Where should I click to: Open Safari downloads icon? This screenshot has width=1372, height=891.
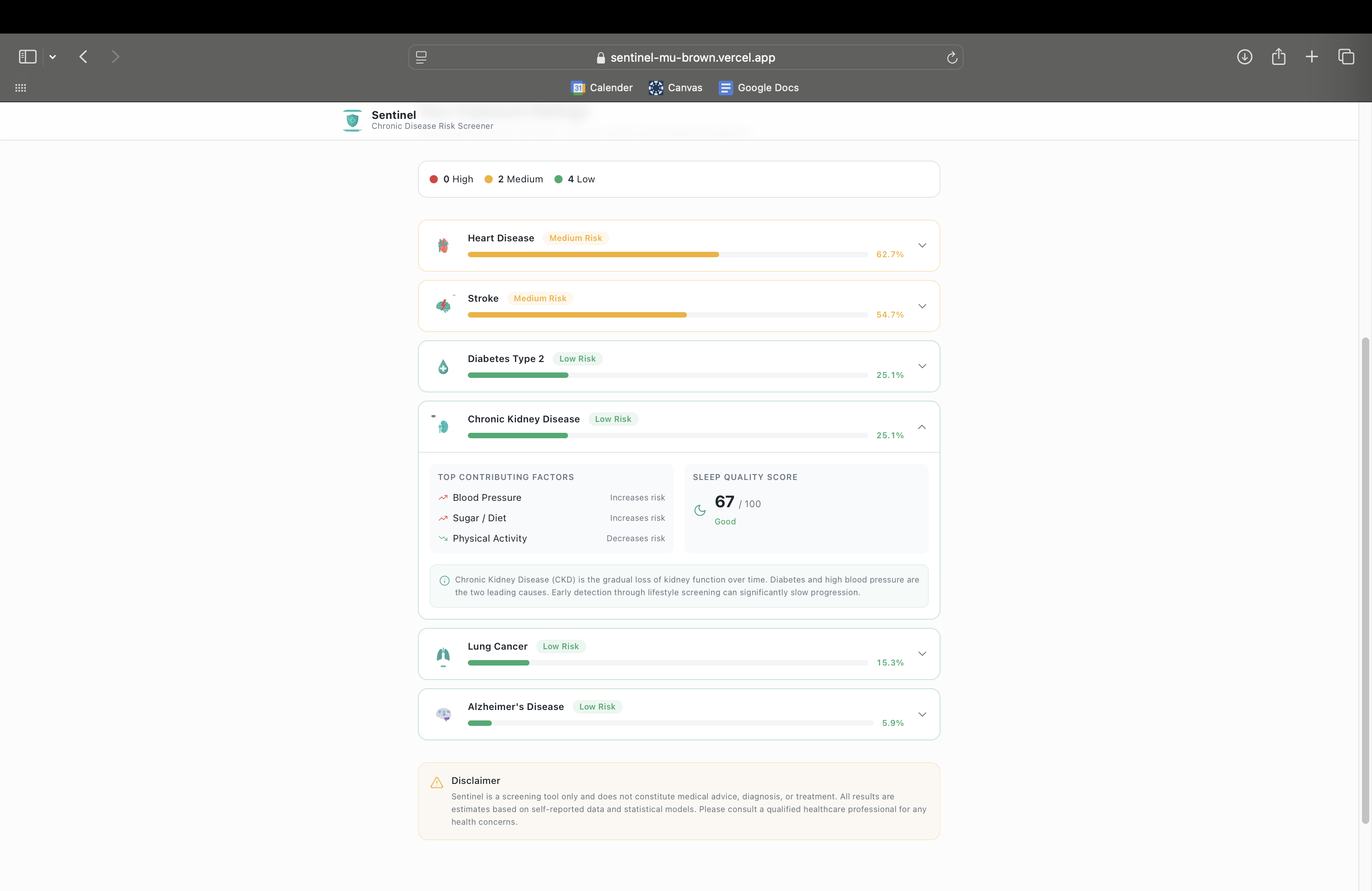tap(1245, 57)
